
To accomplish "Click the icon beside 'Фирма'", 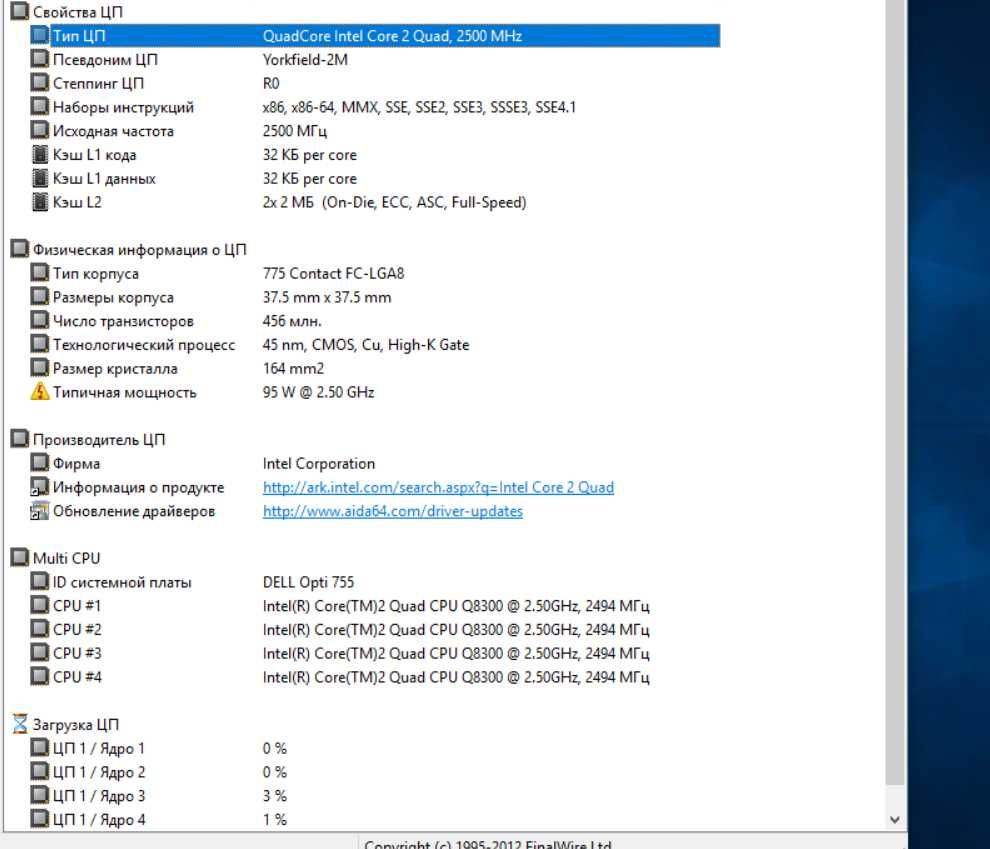I will click(x=40, y=463).
